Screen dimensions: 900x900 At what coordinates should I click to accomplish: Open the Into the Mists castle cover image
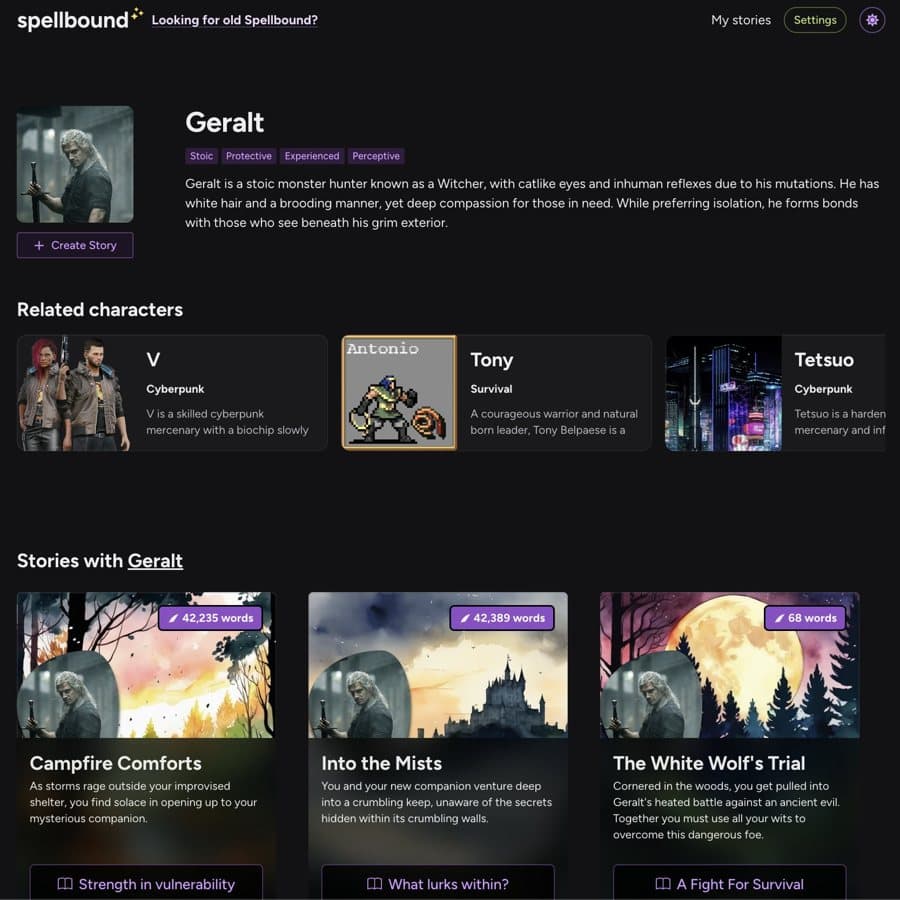[437, 665]
